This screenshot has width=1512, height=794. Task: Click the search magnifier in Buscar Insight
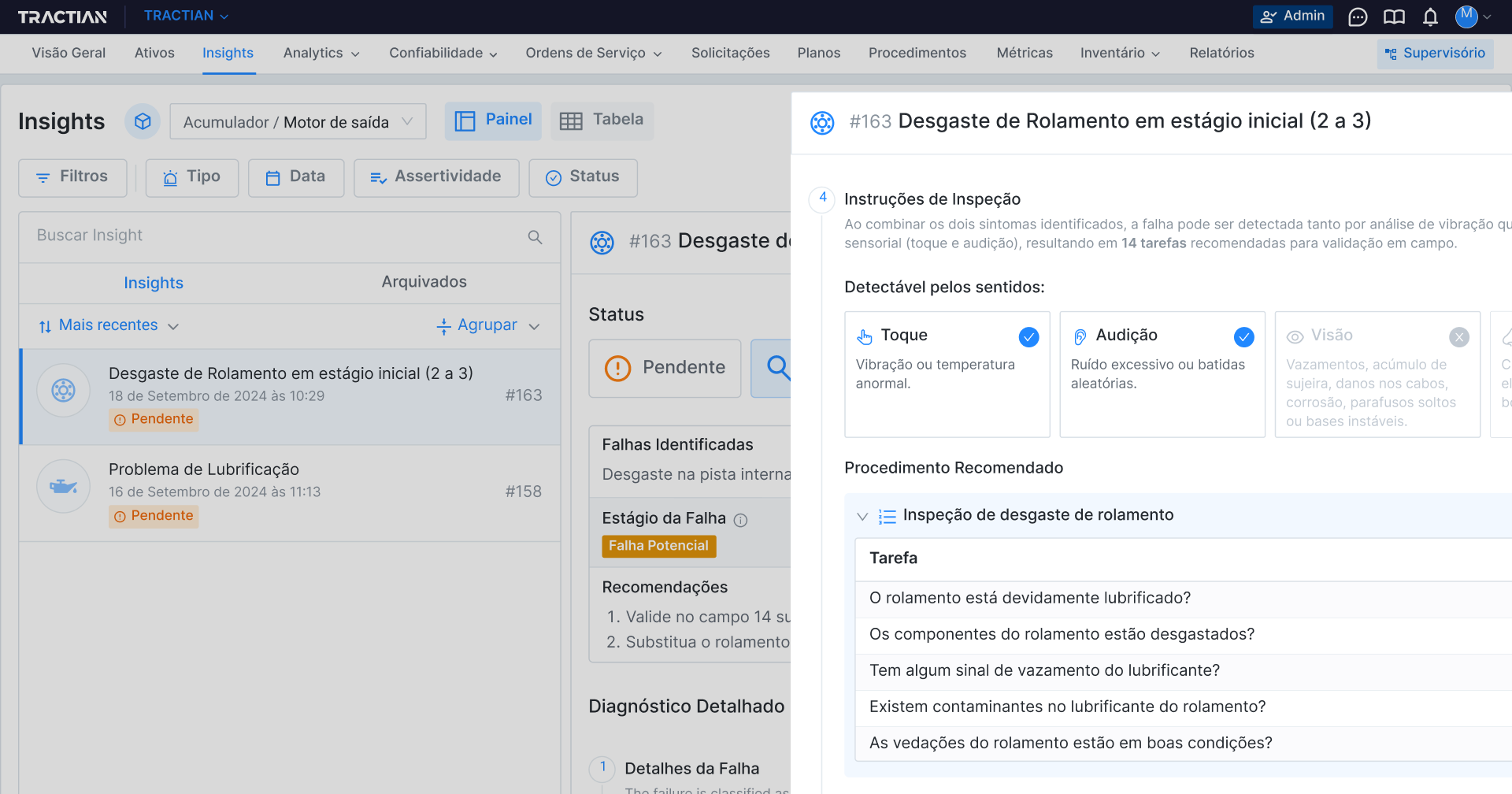(535, 236)
